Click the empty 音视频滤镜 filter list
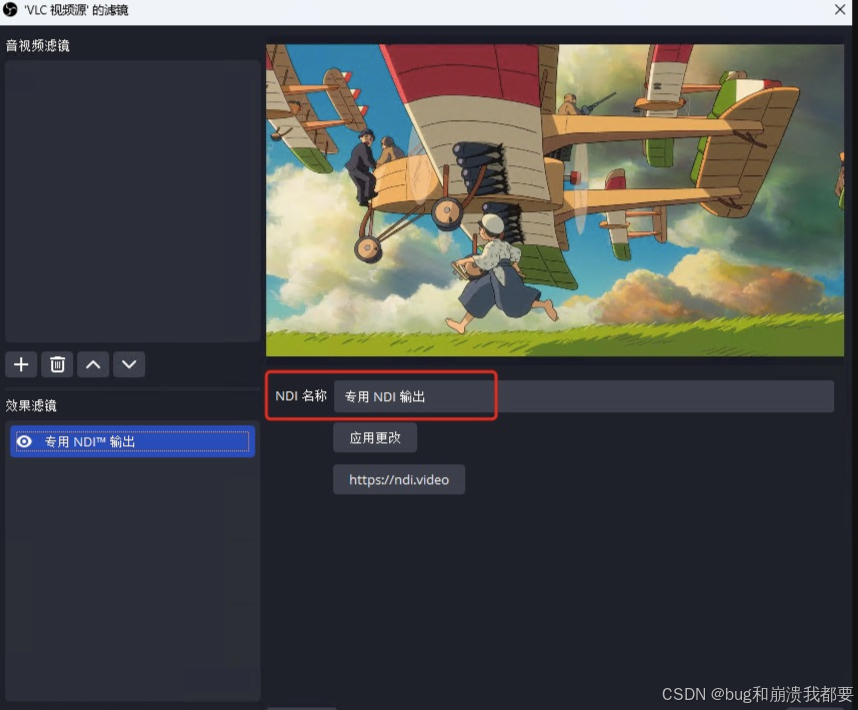The height and width of the screenshot is (710, 858). [132, 201]
